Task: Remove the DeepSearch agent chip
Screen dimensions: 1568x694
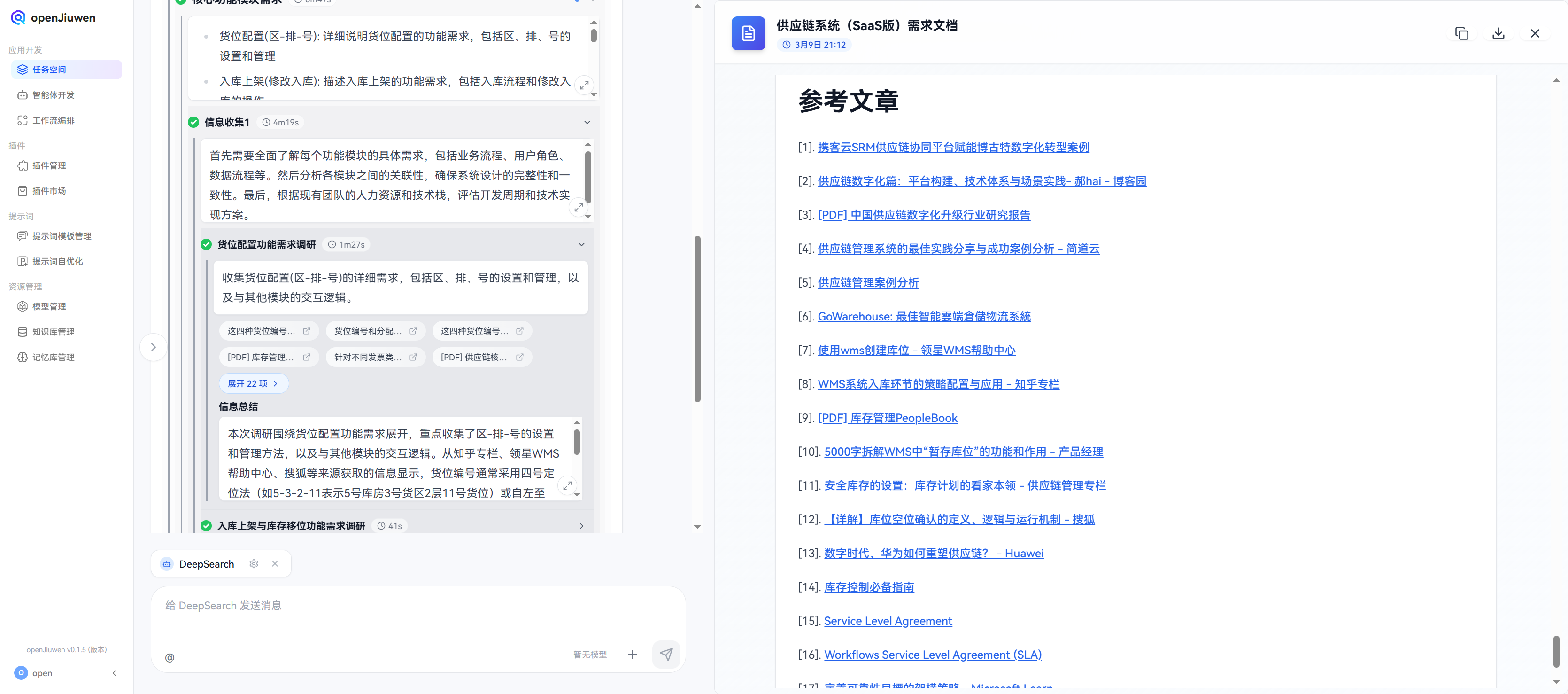Action: 275,564
